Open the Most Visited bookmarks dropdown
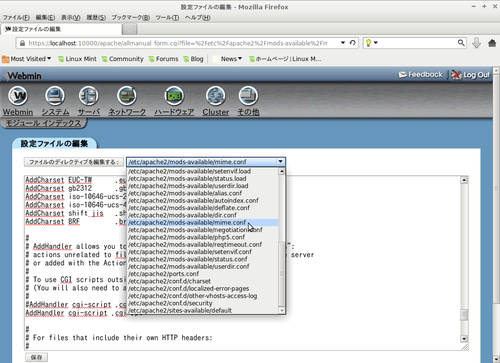 (27, 59)
